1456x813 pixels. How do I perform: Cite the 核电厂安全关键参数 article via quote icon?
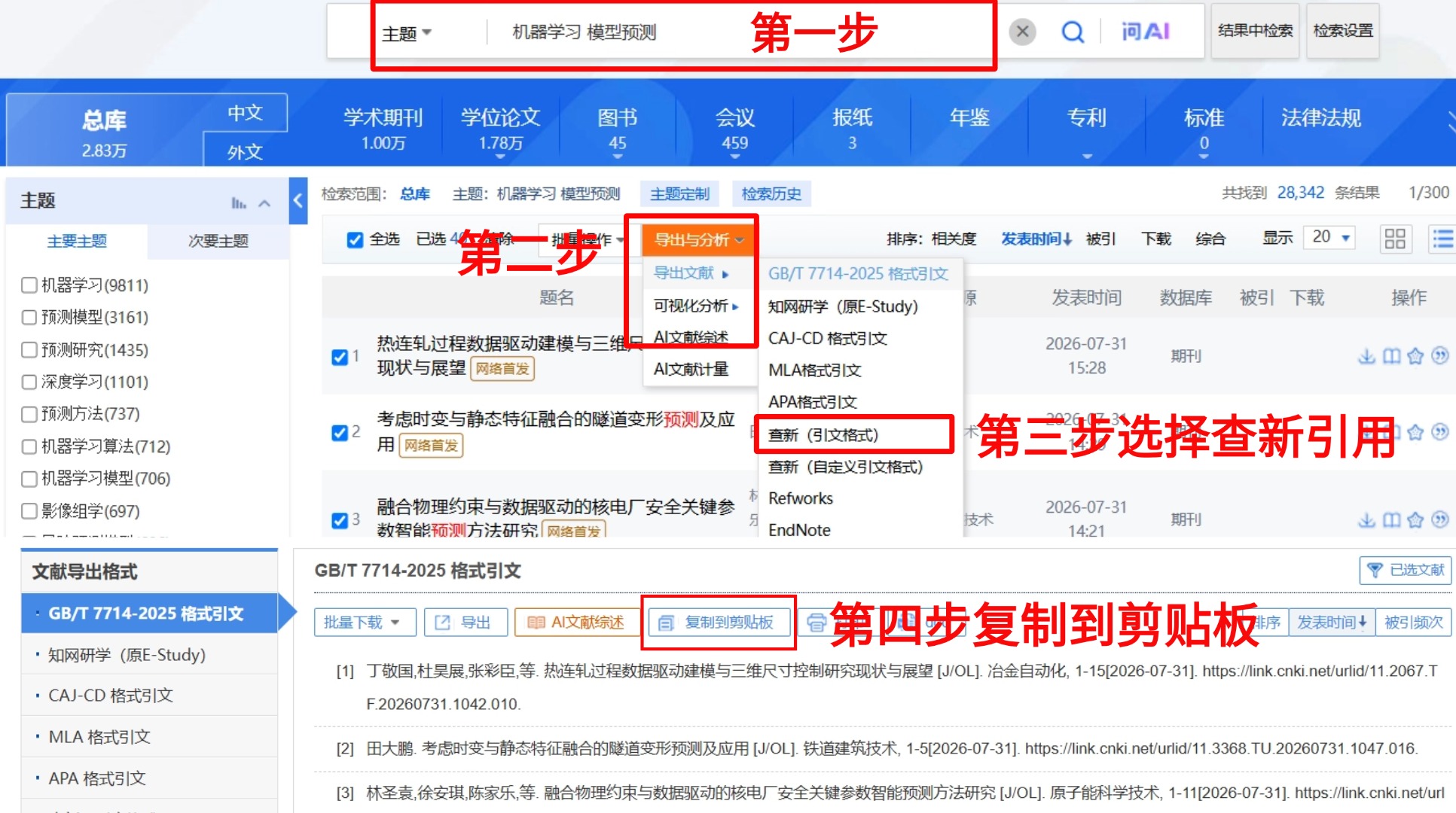[x=1439, y=519]
